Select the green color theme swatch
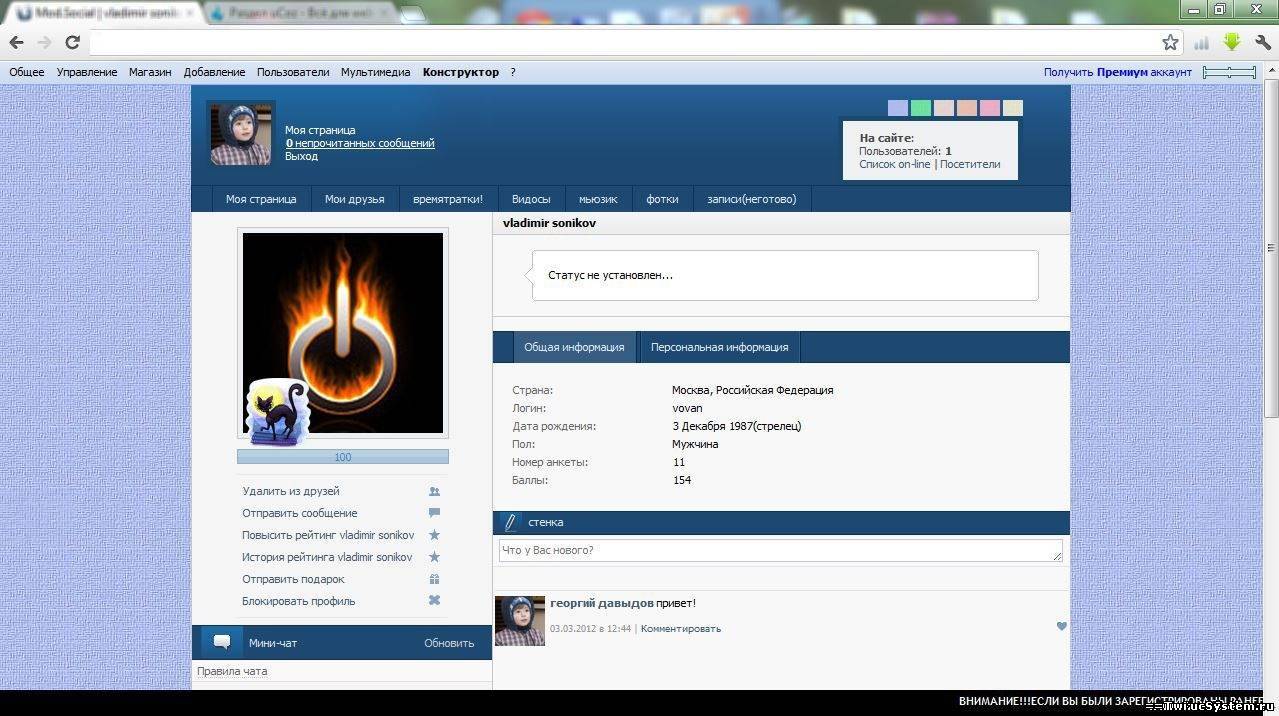The width and height of the screenshot is (1279, 716). (921, 108)
